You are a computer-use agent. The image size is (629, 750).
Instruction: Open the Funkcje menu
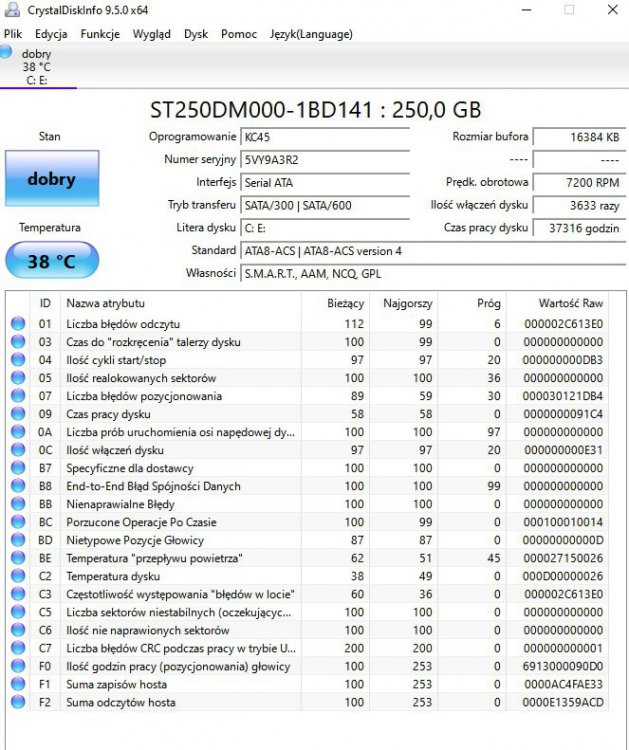[x=100, y=33]
